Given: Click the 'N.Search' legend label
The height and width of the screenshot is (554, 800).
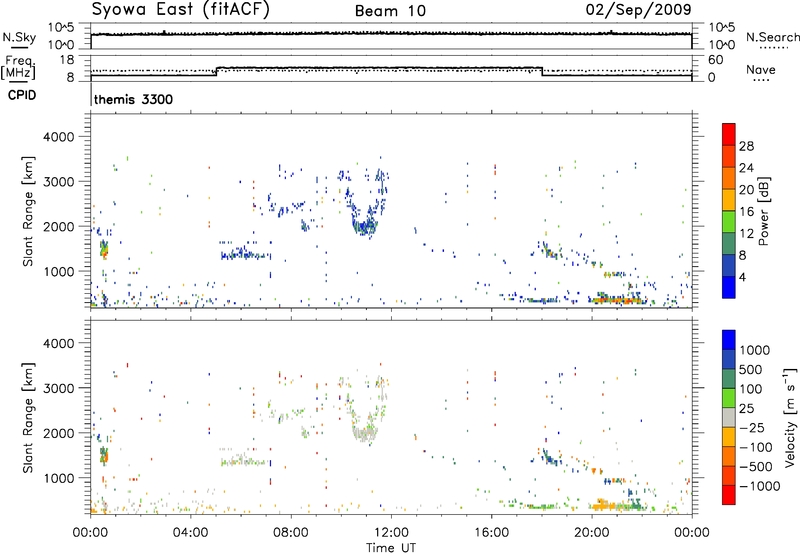Looking at the screenshot, I should [773, 37].
